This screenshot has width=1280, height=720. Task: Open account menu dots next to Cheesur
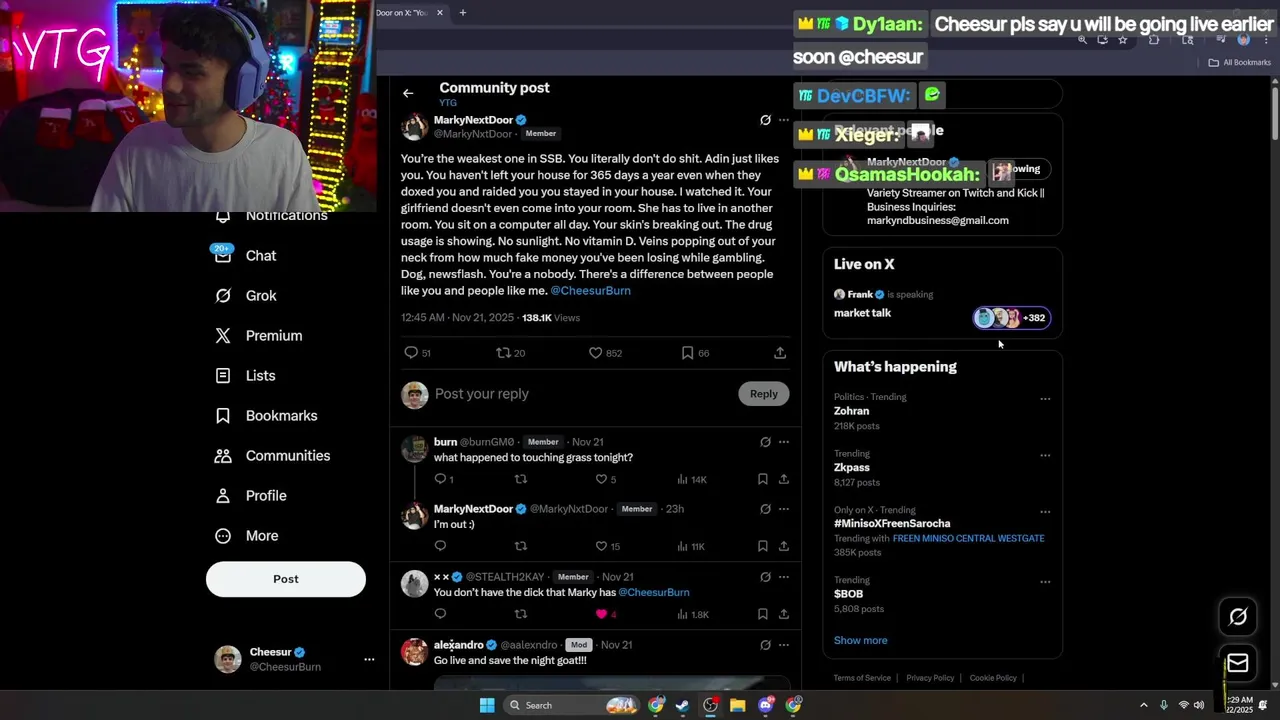tap(369, 659)
